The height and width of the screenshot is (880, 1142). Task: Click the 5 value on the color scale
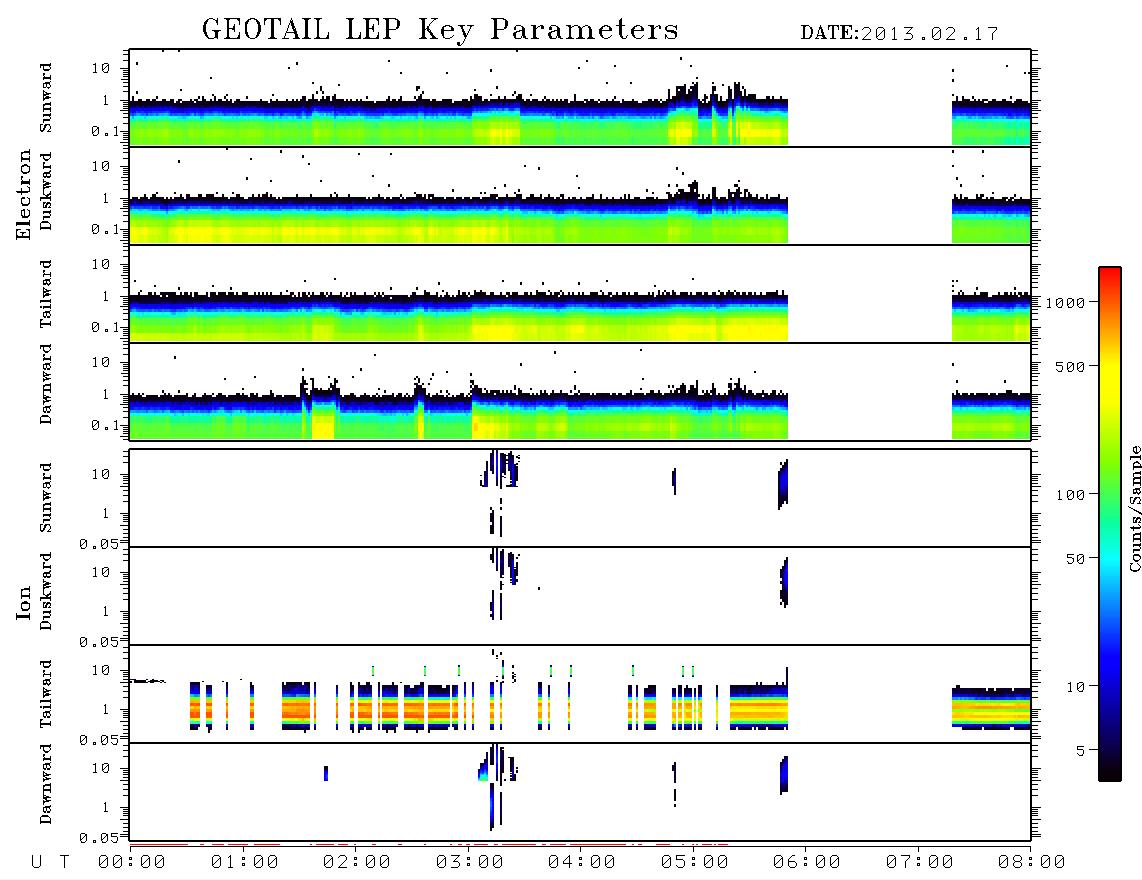(x=1081, y=751)
